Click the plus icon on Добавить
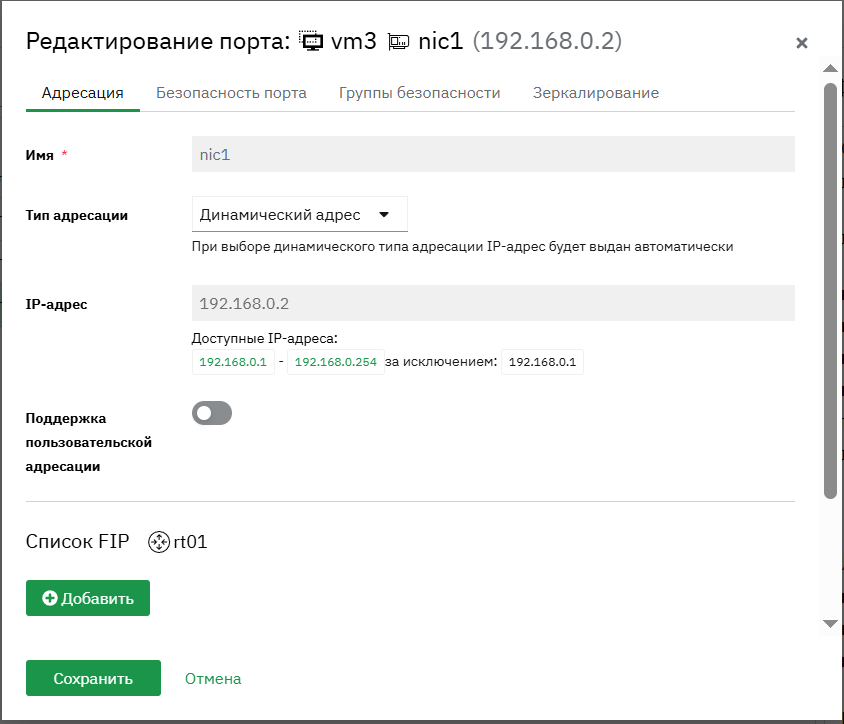 (50, 598)
